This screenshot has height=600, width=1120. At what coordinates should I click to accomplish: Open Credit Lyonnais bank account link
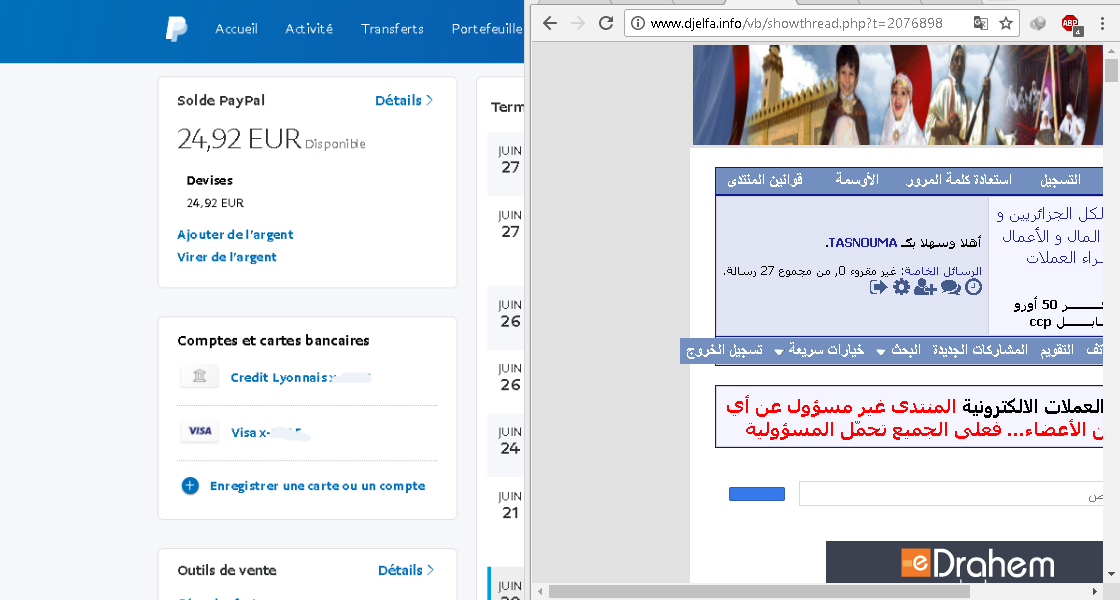(300, 377)
